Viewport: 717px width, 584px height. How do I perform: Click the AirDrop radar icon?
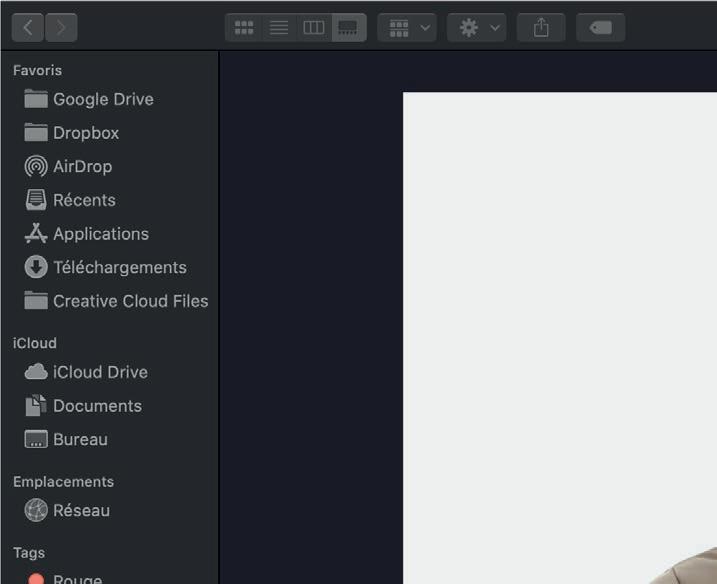[x=36, y=166]
